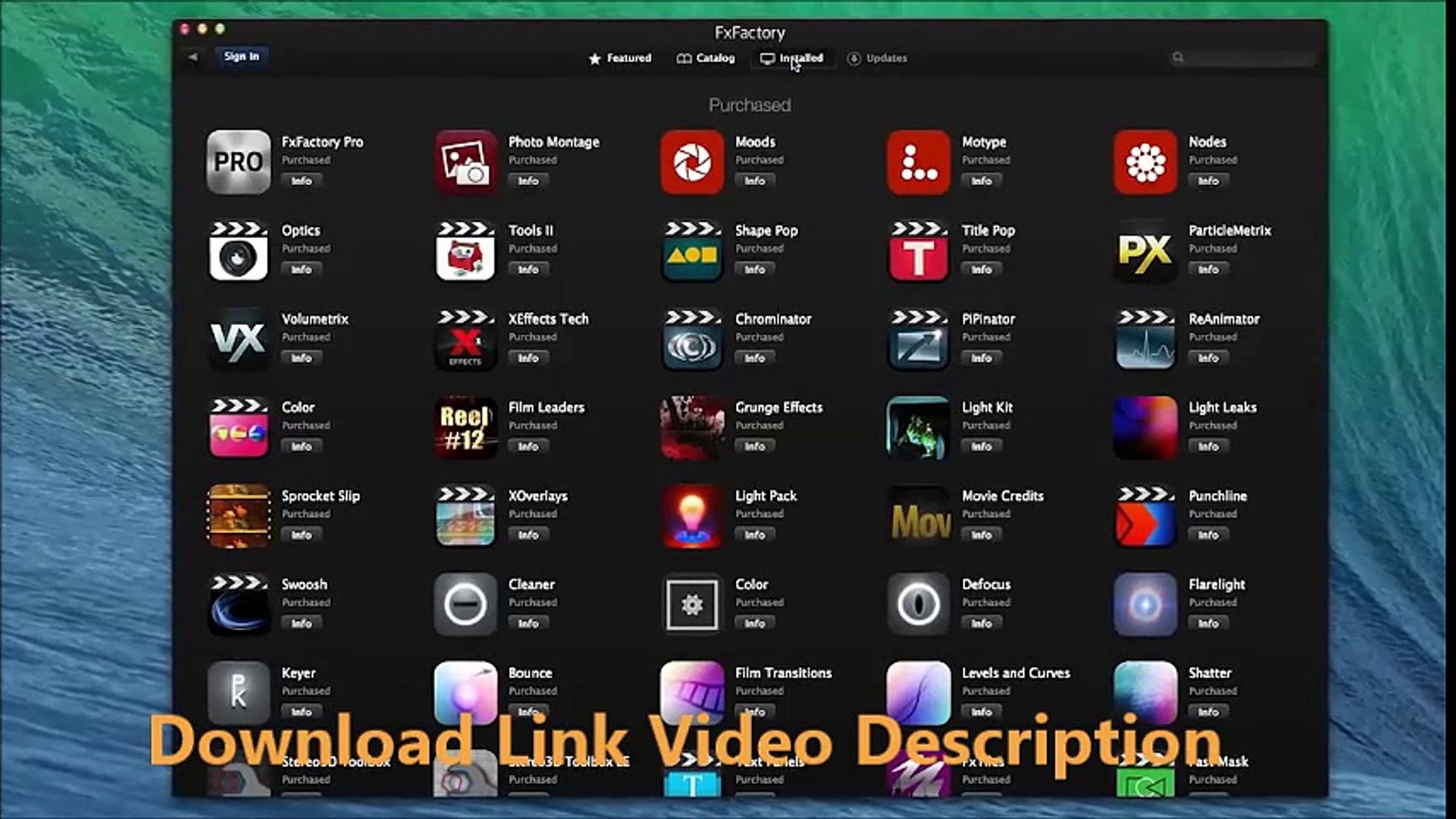Click the pink Color clapperboard icon
The width and height of the screenshot is (1456, 819).
(x=238, y=428)
